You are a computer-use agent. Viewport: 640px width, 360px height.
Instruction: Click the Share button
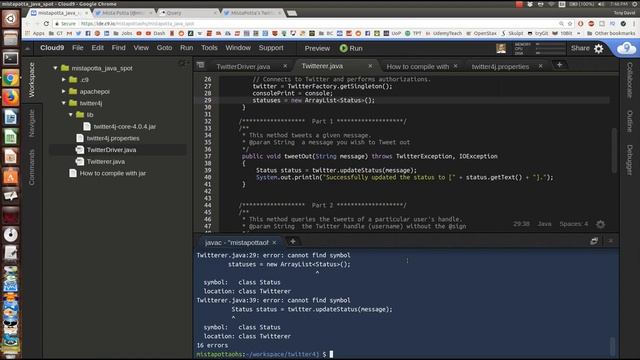(x=580, y=48)
